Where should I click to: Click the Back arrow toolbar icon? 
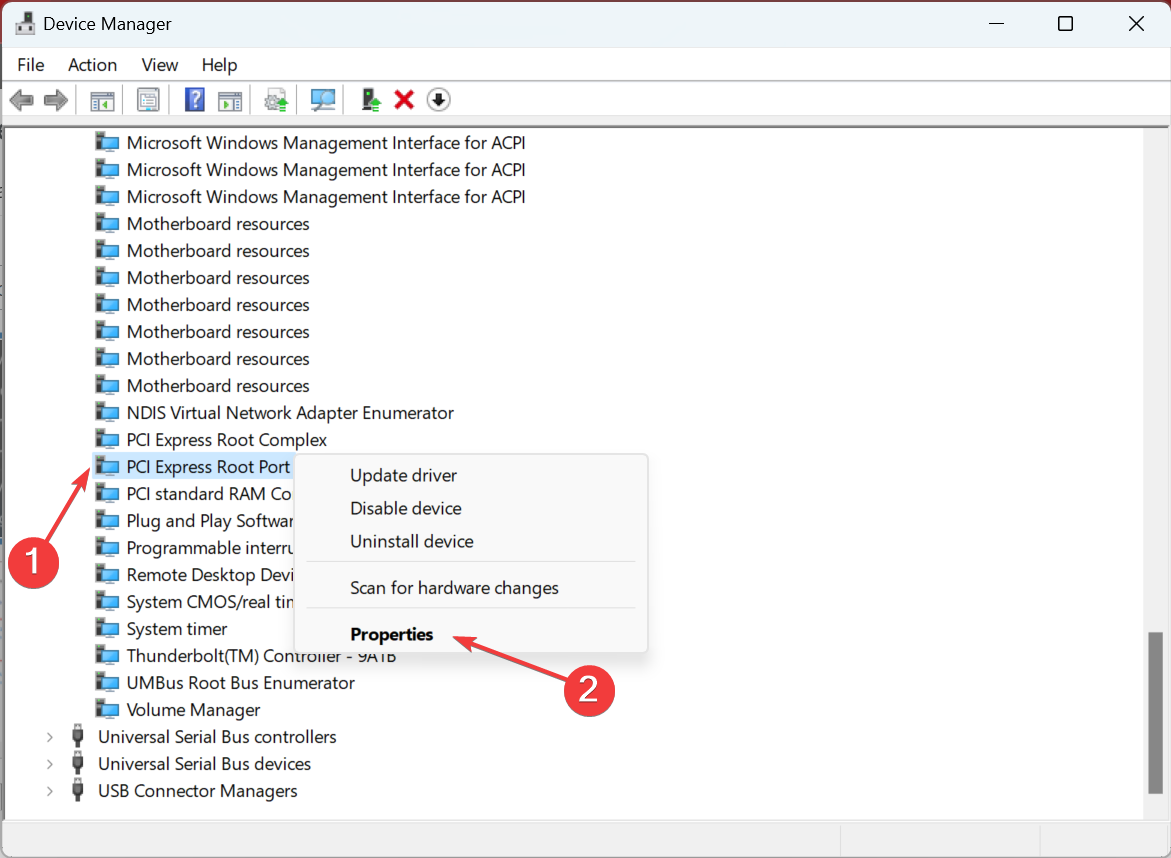(x=21, y=100)
